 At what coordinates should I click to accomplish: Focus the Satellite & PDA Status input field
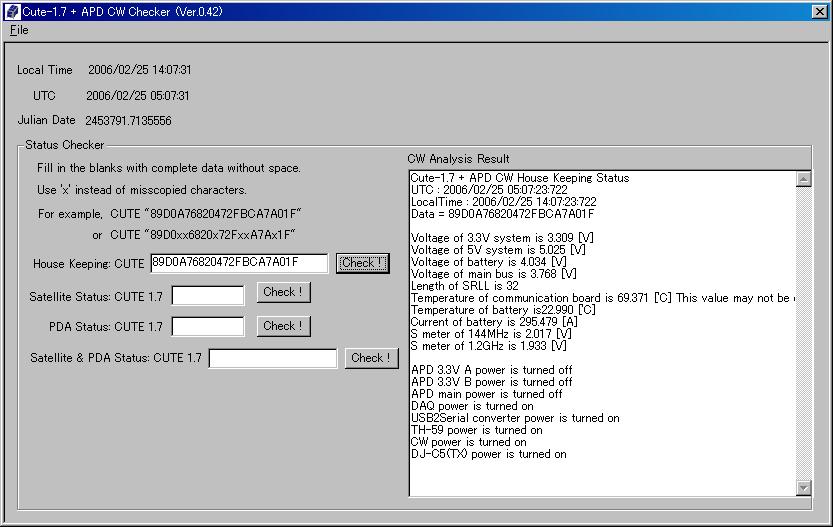tap(273, 358)
